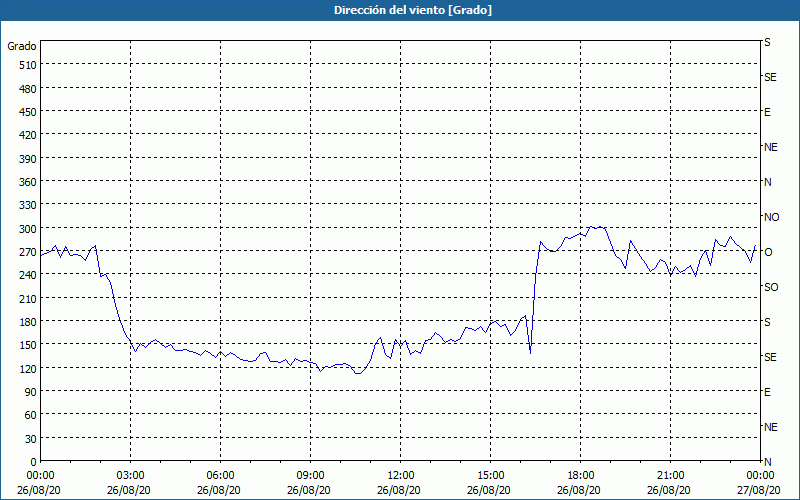Click the 270 label on the left axis
Viewport: 800px width, 500px height.
[x=28, y=253]
